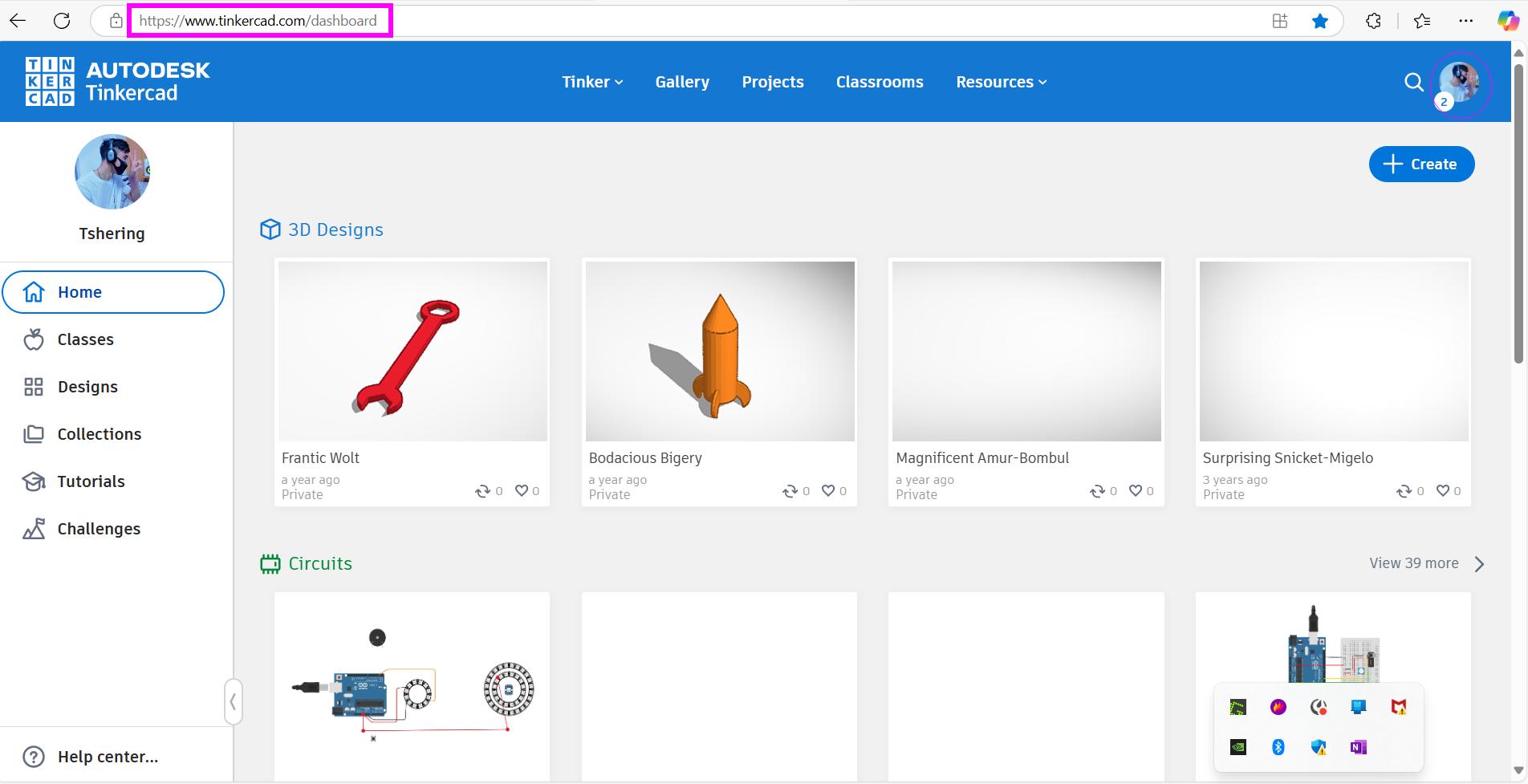Click the Bluetooth tray icon

point(1278,747)
